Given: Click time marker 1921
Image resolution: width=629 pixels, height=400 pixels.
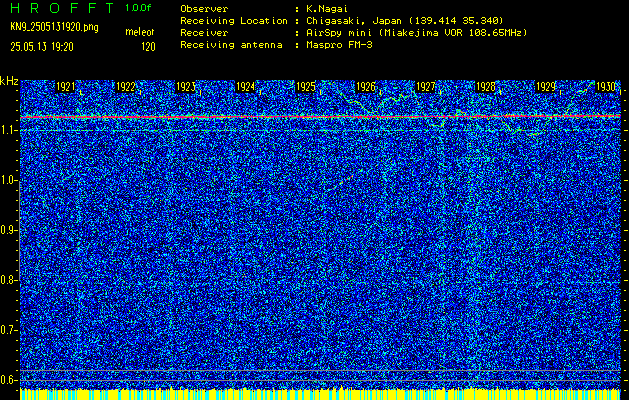Looking at the screenshot, I should point(65,87).
